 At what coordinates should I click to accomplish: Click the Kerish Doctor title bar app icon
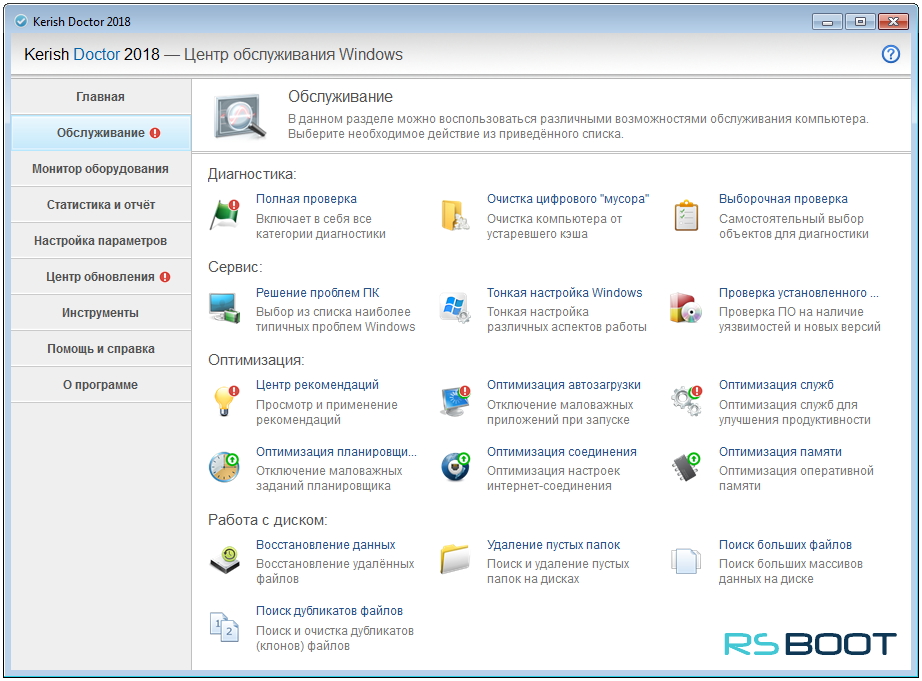(21, 22)
